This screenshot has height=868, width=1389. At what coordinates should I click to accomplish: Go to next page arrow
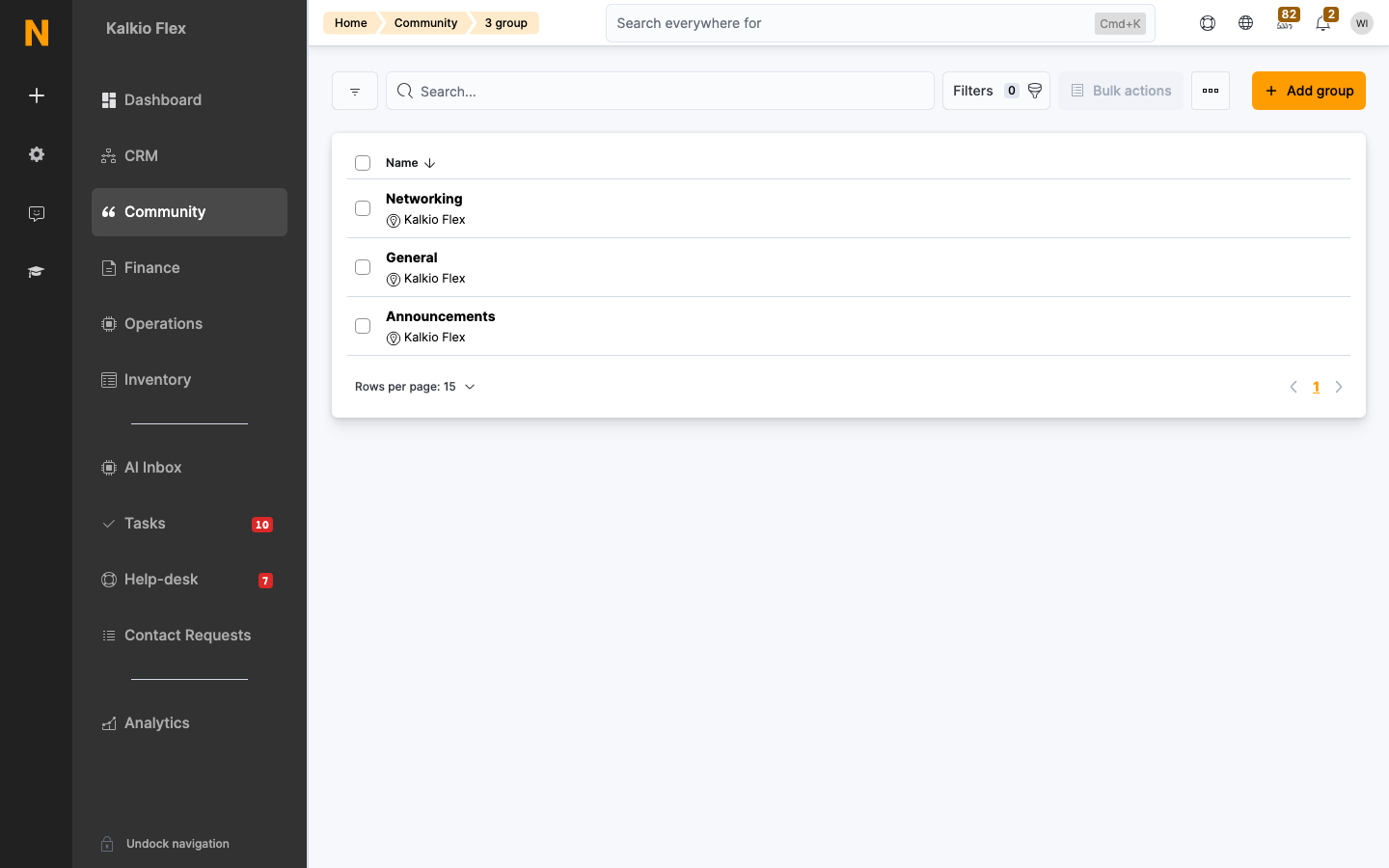click(1339, 387)
